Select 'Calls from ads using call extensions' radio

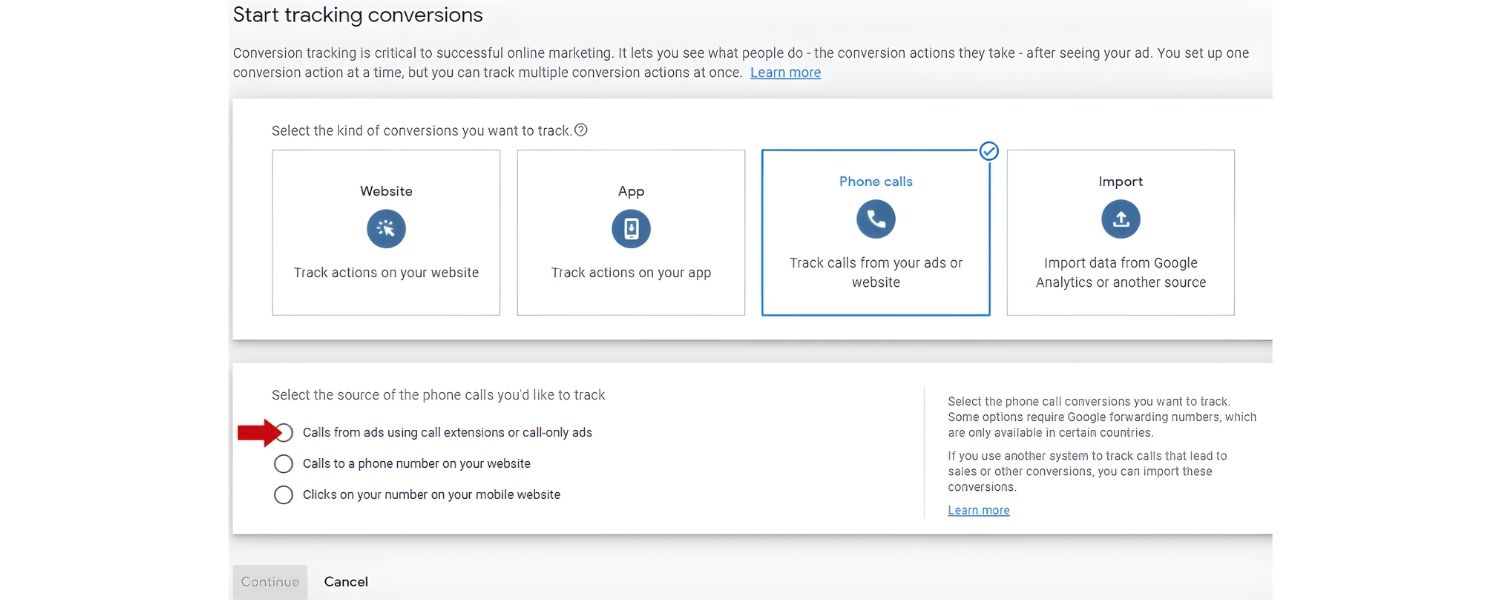point(284,433)
